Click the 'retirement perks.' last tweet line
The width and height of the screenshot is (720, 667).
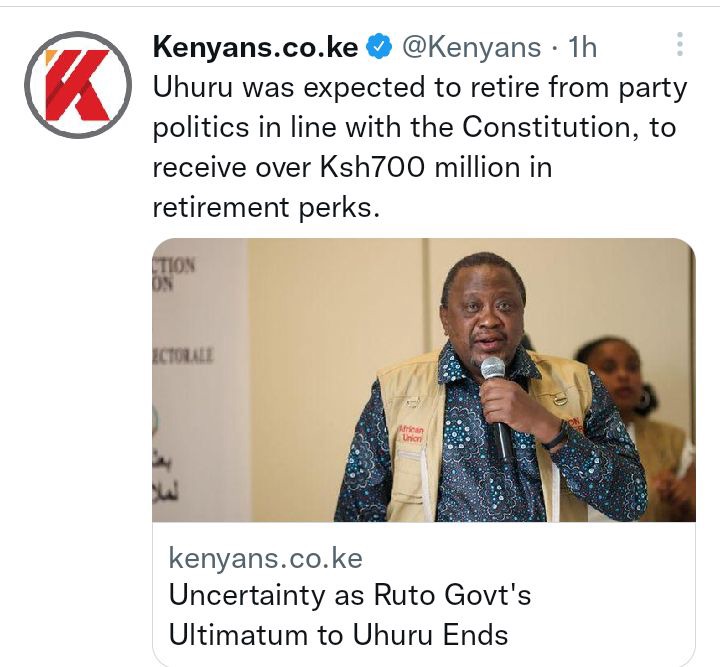[266, 207]
